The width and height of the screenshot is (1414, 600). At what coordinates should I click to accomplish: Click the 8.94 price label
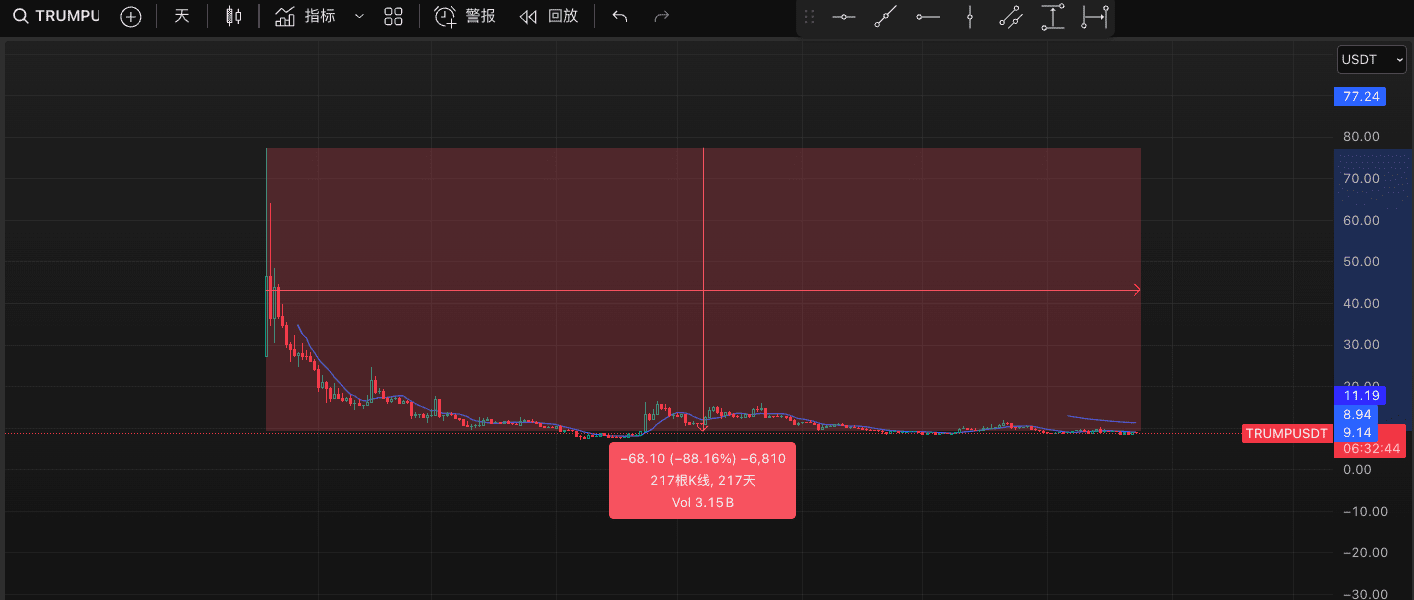[1356, 414]
